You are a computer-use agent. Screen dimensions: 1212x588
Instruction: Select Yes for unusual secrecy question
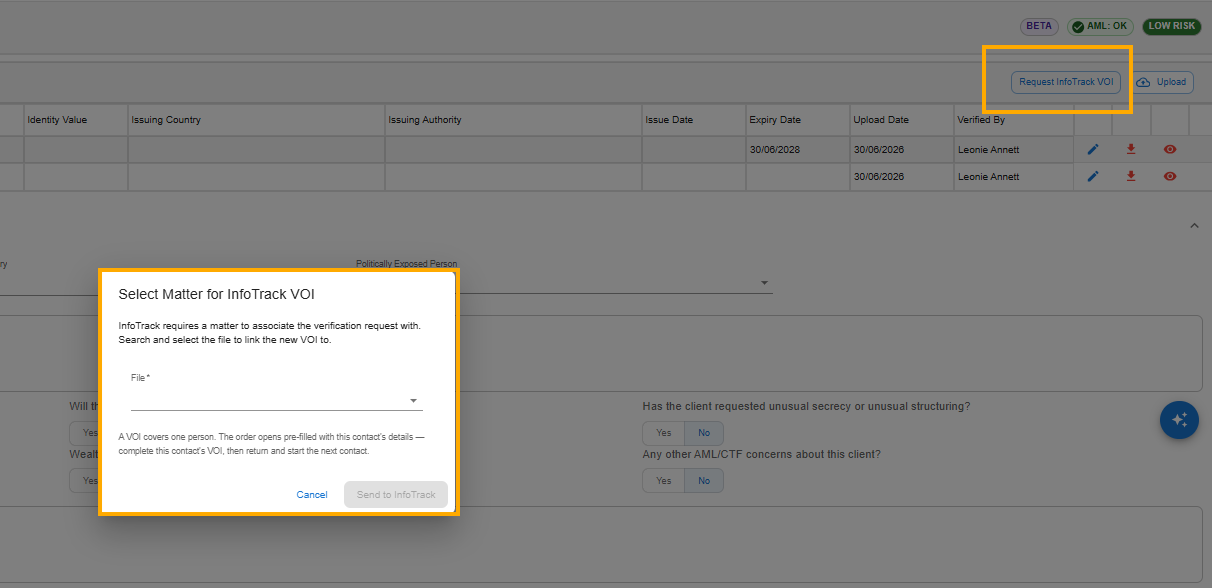pyautogui.click(x=663, y=433)
